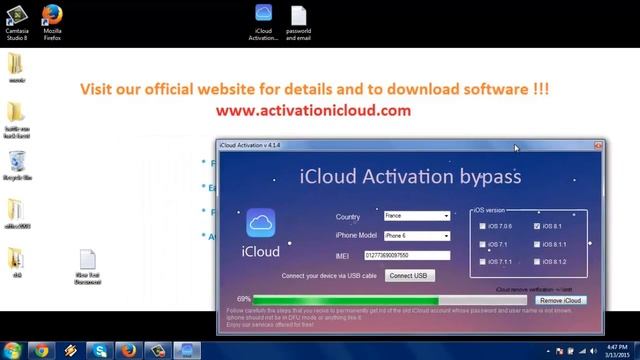The image size is (640, 360).
Task: Click the Remove iCloud button
Action: 560,300
